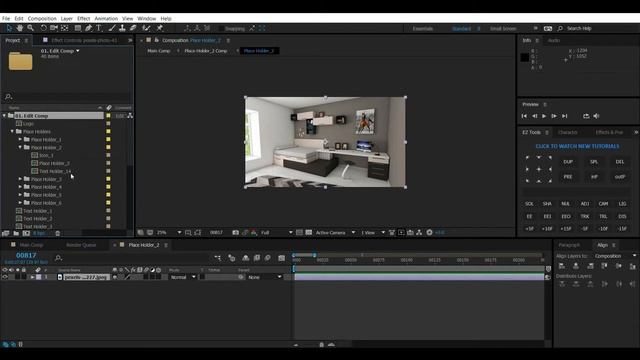The image size is (640, 360).
Task: Open composition mini-flowchart in timeline
Action: (218, 258)
